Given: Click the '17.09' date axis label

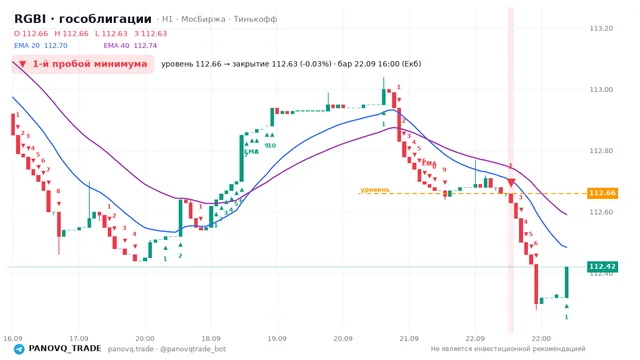Looking at the screenshot, I should (79, 339).
